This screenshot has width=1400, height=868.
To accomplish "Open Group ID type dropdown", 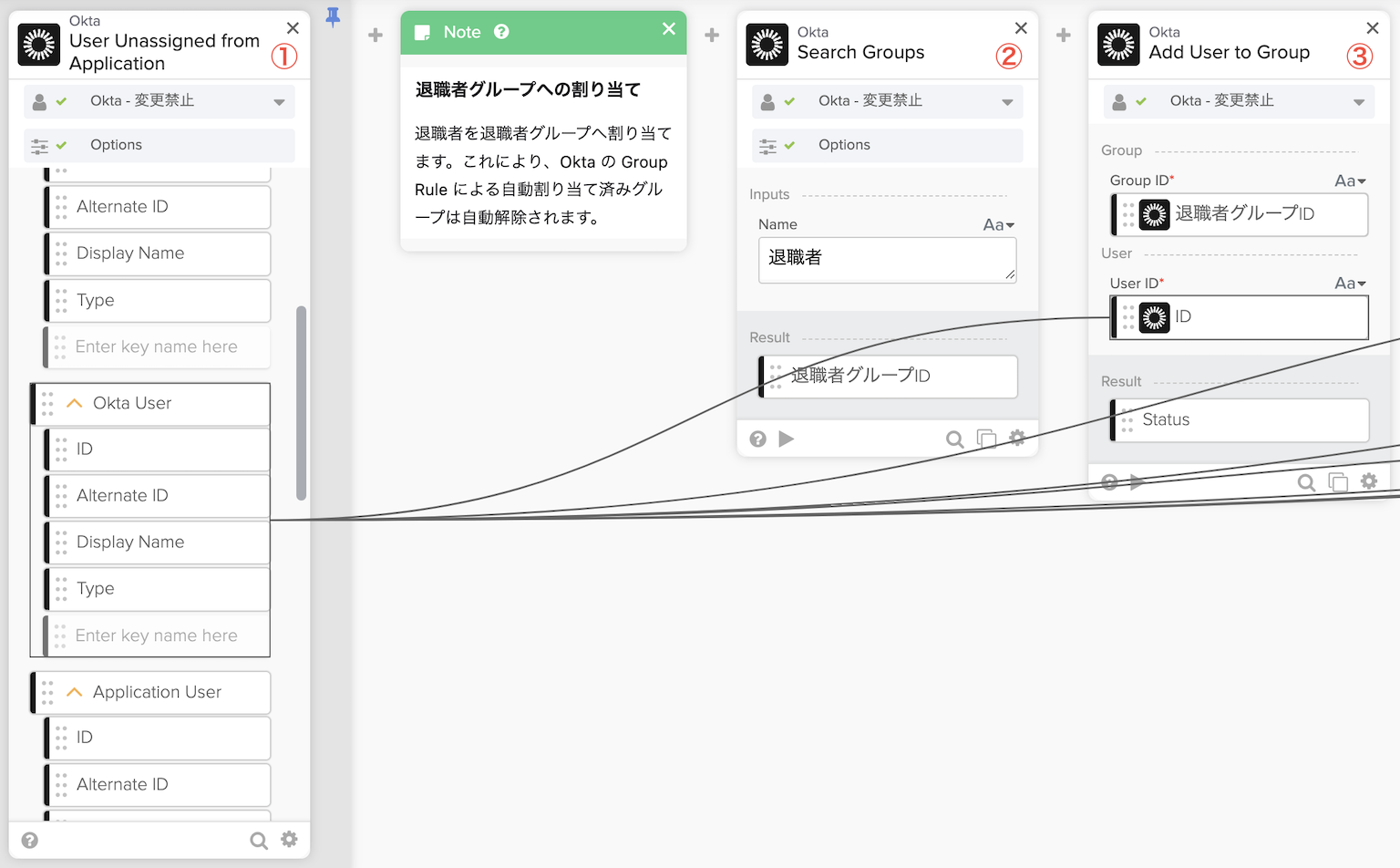I will point(1350,181).
